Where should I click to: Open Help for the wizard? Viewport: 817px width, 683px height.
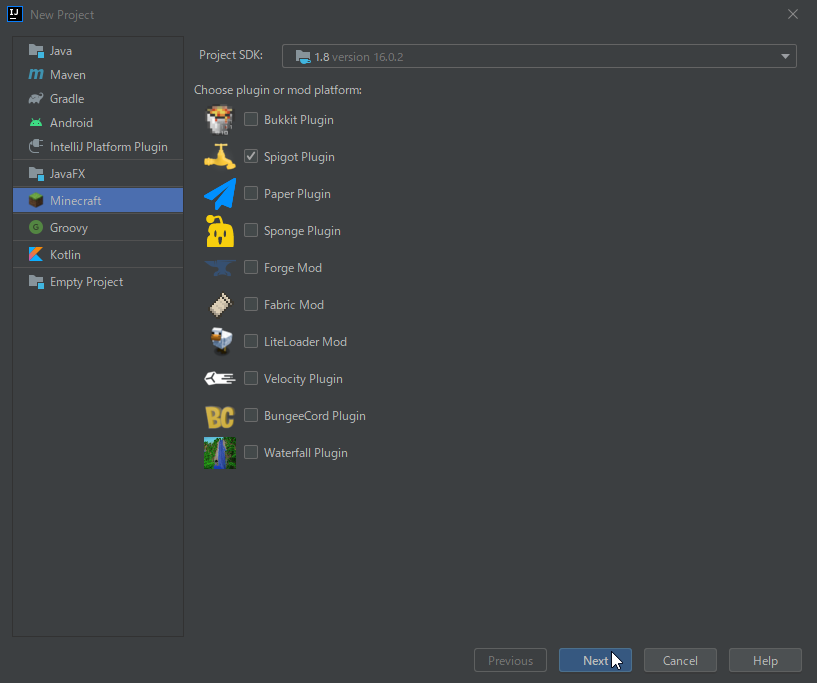765,661
